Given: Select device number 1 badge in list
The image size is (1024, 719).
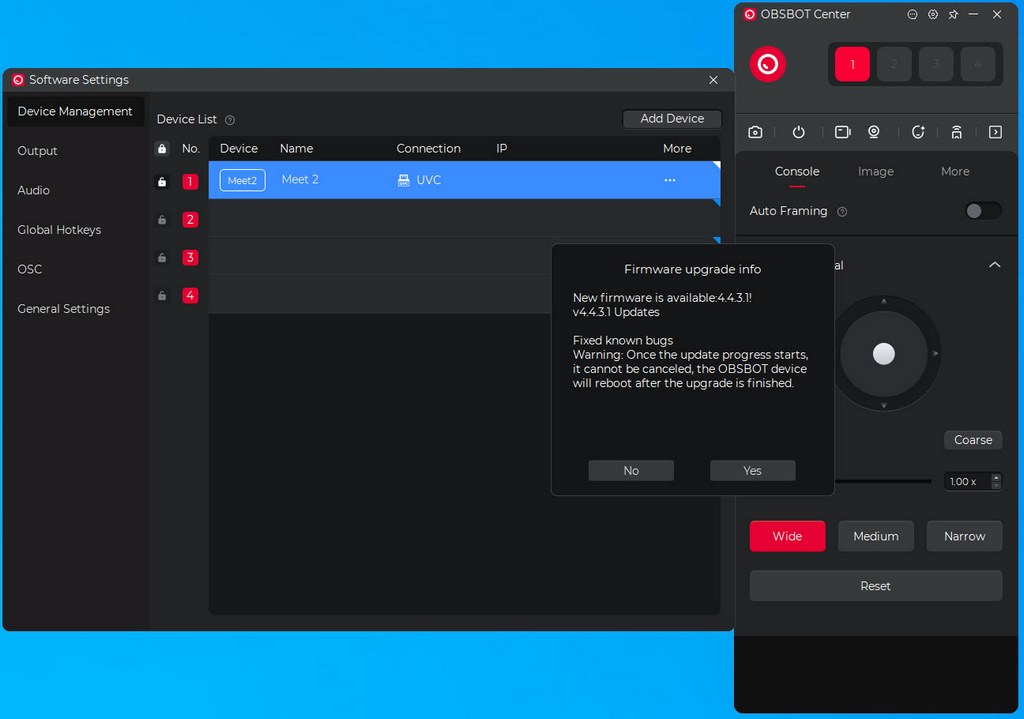Looking at the screenshot, I should tap(190, 182).
